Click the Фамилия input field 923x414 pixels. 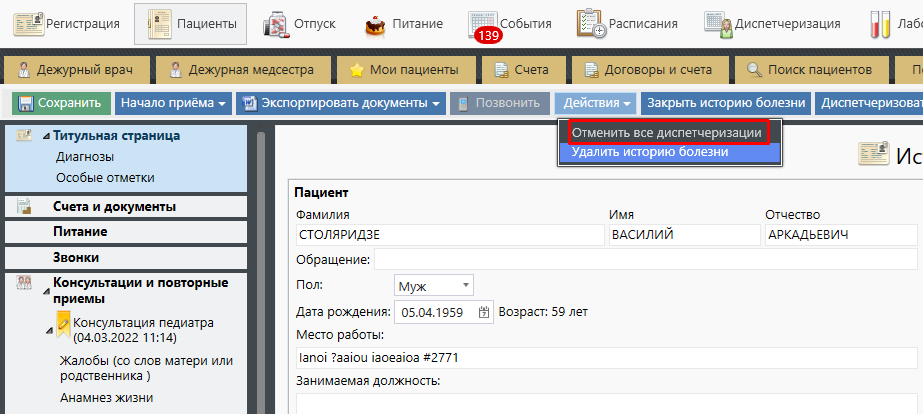450,235
